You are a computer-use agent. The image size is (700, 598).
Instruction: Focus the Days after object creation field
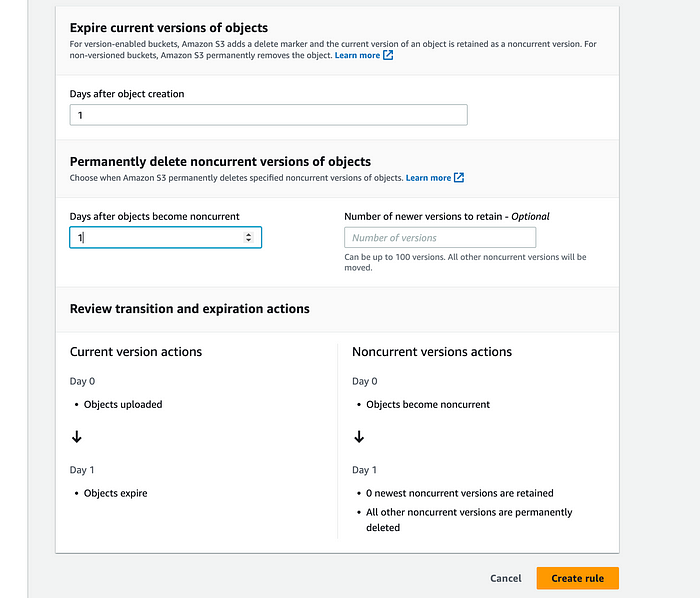tap(268, 115)
